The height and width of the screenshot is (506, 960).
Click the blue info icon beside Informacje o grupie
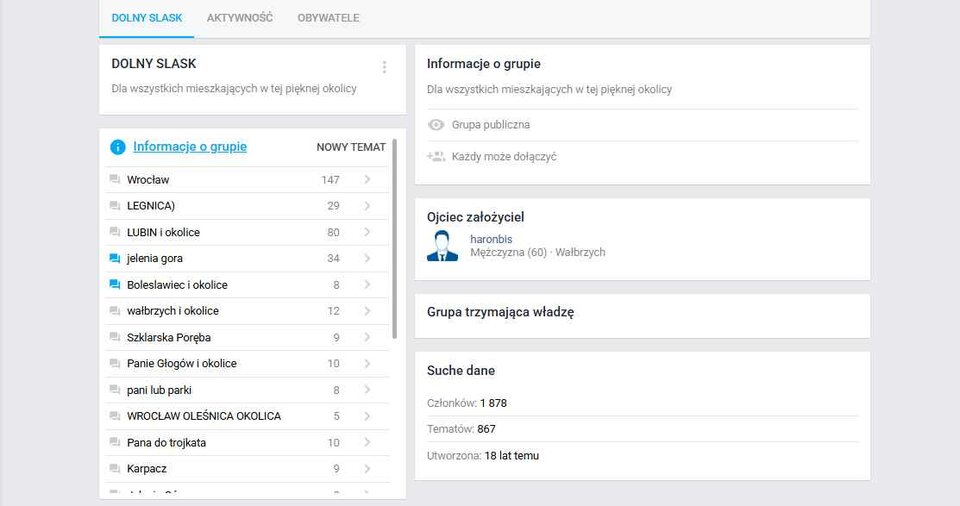tap(117, 147)
